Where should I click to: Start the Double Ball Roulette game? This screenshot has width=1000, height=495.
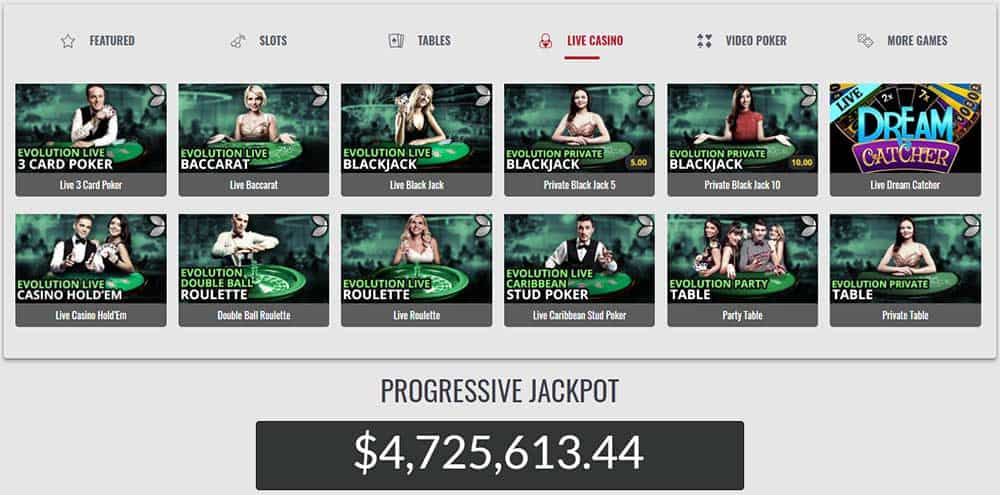(x=254, y=270)
